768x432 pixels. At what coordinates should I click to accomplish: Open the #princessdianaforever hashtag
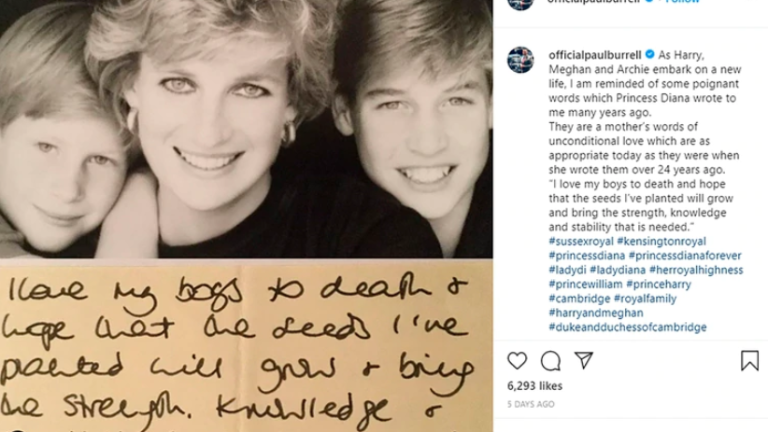[x=685, y=256]
